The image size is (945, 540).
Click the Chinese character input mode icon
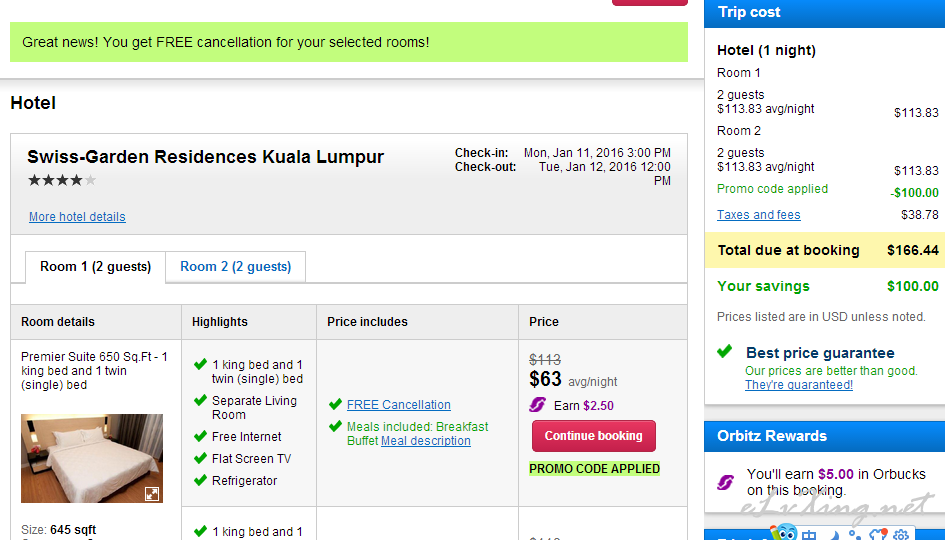[809, 535]
